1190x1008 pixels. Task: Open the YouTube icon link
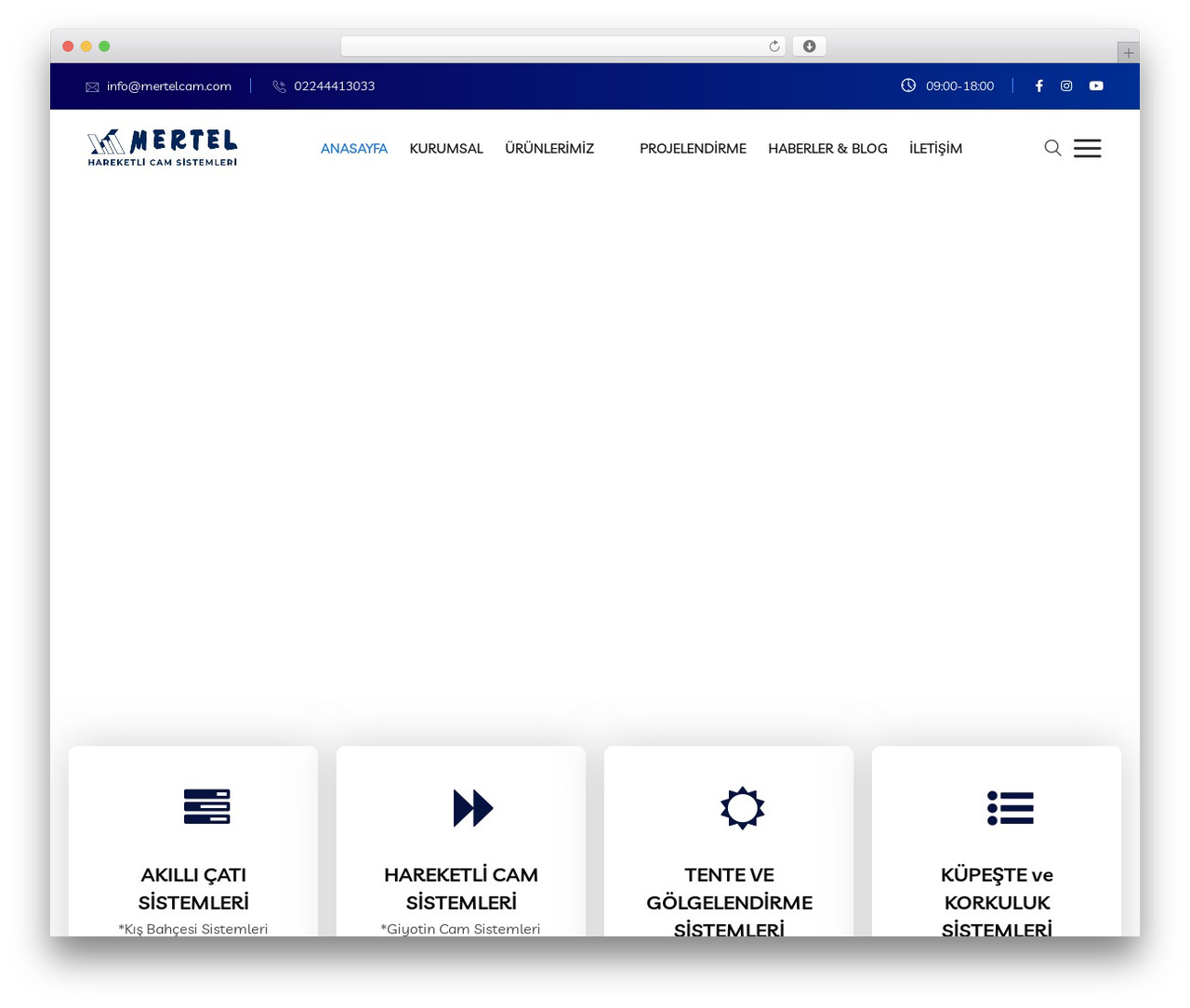pos(1096,86)
